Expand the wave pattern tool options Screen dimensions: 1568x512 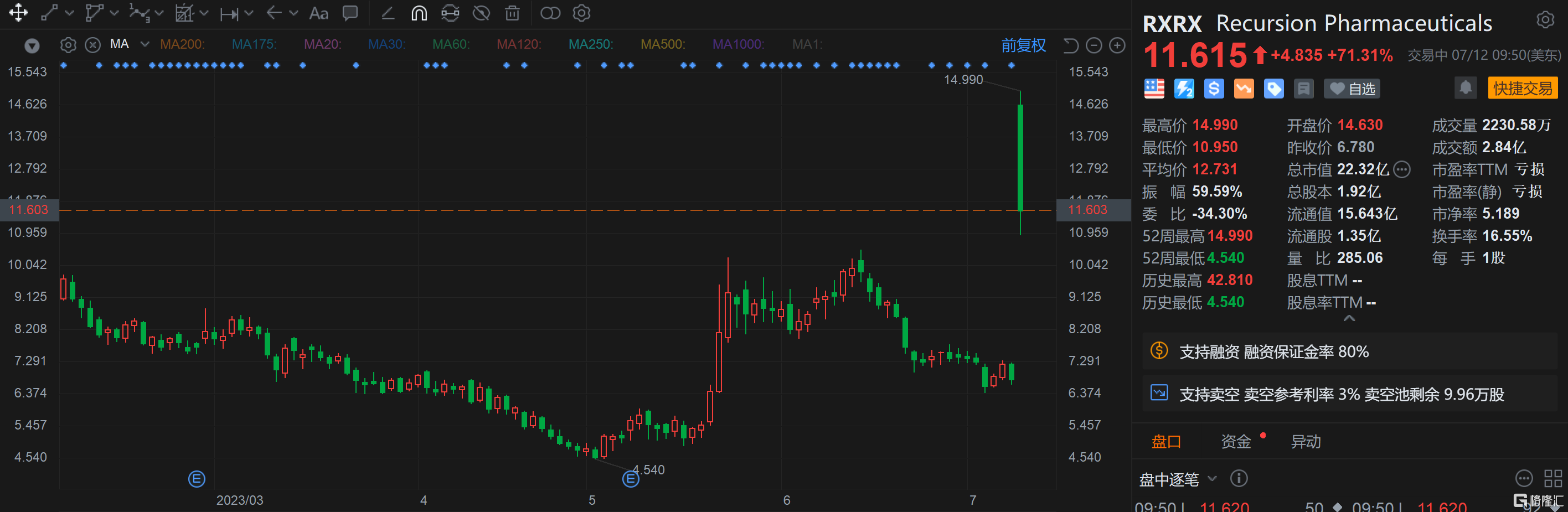[x=159, y=13]
